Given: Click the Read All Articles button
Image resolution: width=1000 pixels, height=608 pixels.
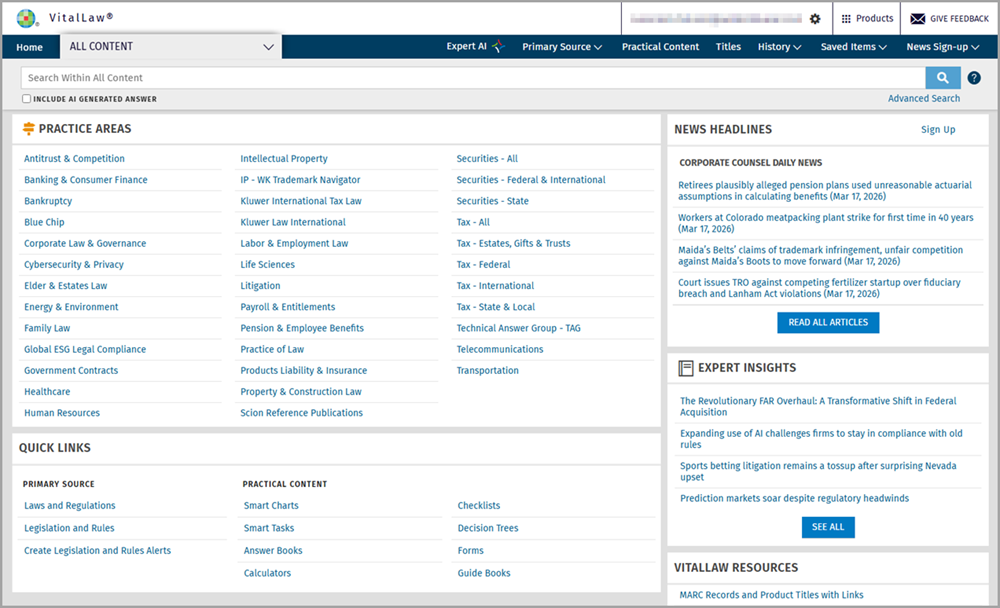Looking at the screenshot, I should click(828, 322).
